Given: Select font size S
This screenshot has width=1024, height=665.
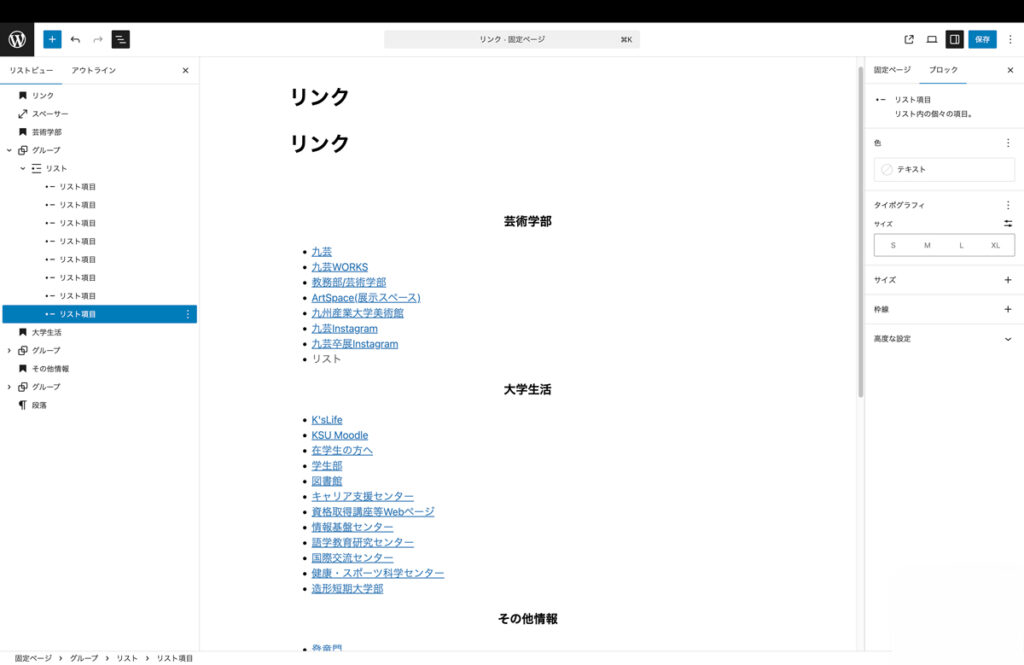Looking at the screenshot, I should pyautogui.click(x=893, y=245).
